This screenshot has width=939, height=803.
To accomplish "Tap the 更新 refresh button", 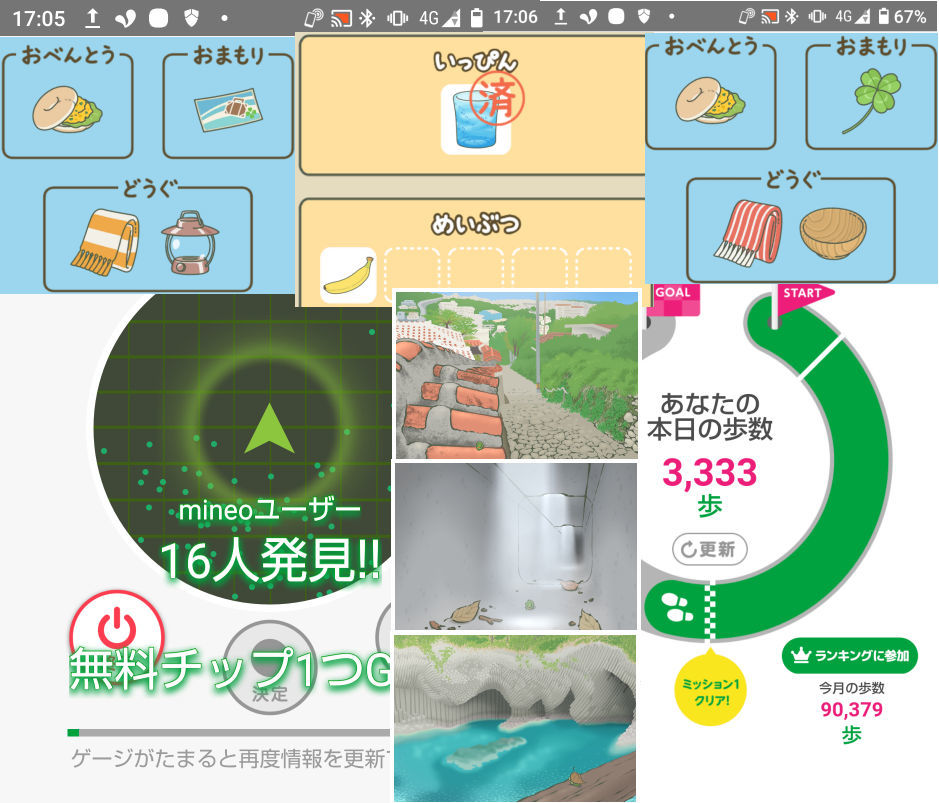I will (x=710, y=549).
